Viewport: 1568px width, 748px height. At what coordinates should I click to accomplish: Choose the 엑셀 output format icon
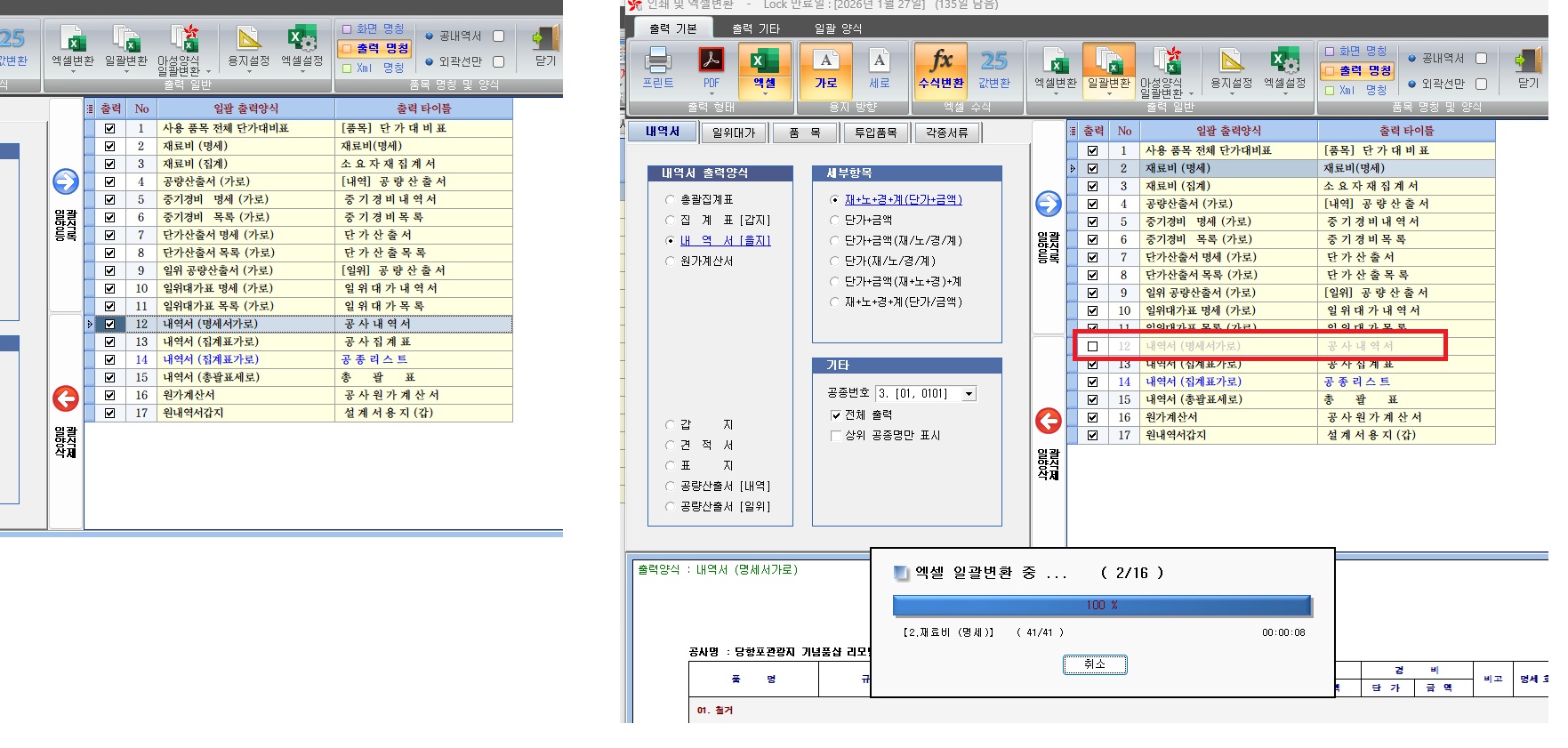coord(764,61)
